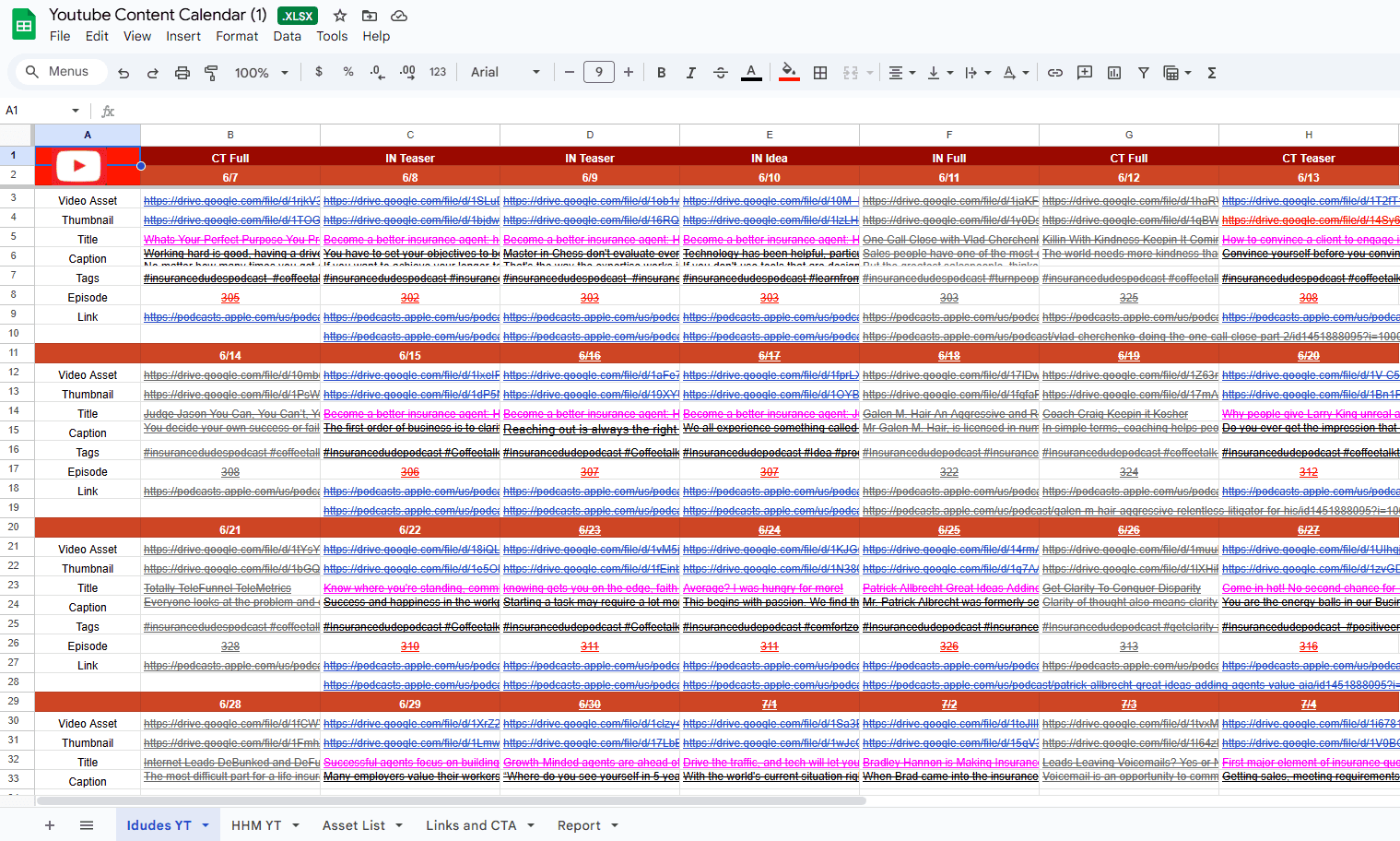Select column D header
Screen dimensions: 1400x841
590,135
